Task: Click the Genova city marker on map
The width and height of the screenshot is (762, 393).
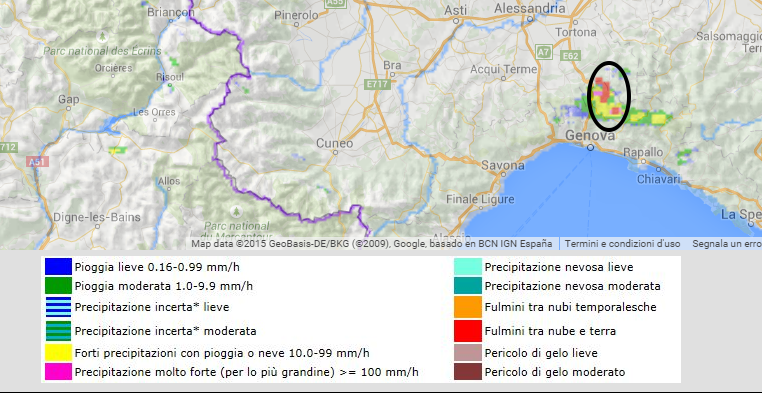Action: tap(590, 147)
